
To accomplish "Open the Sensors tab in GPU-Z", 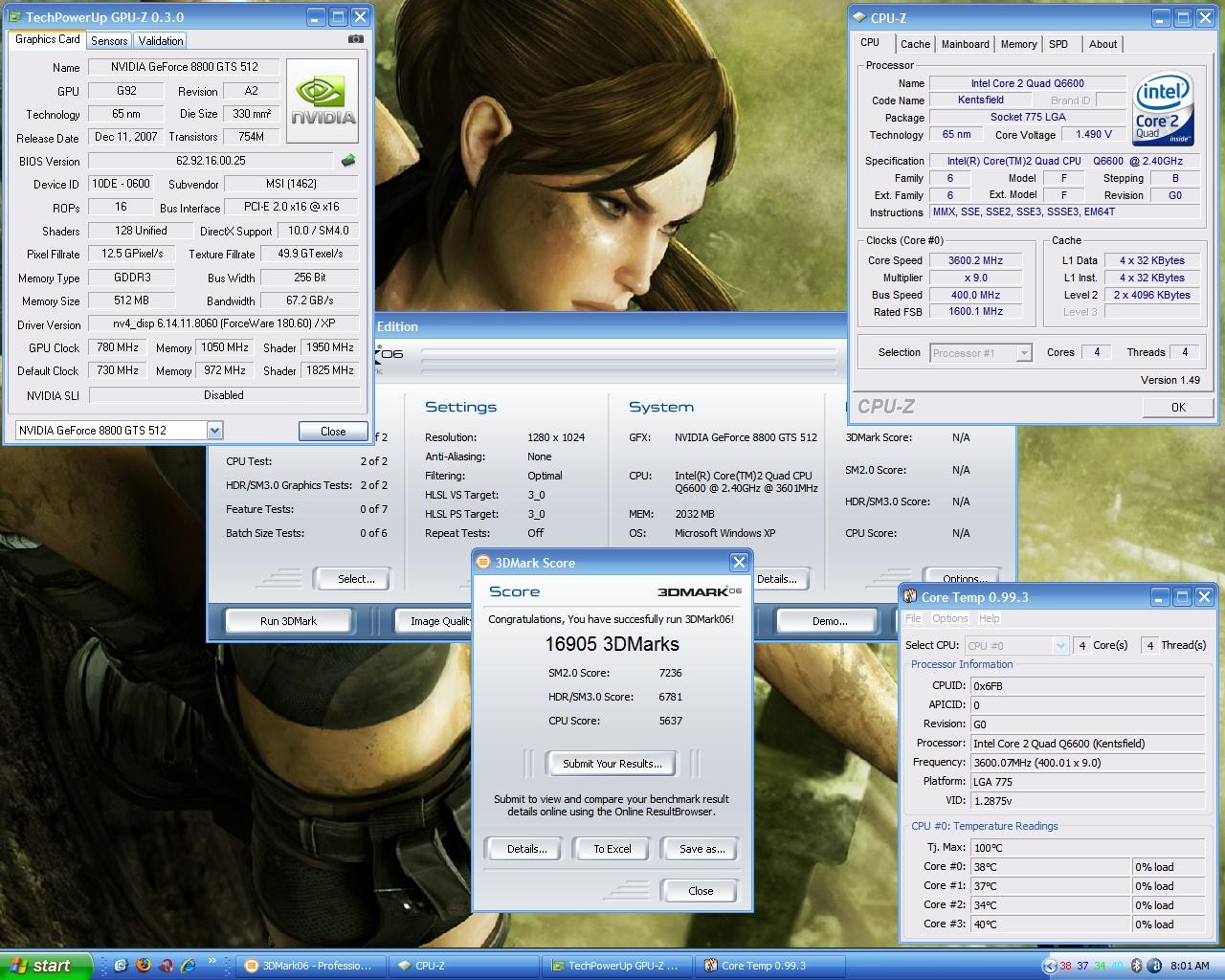I will tap(109, 41).
